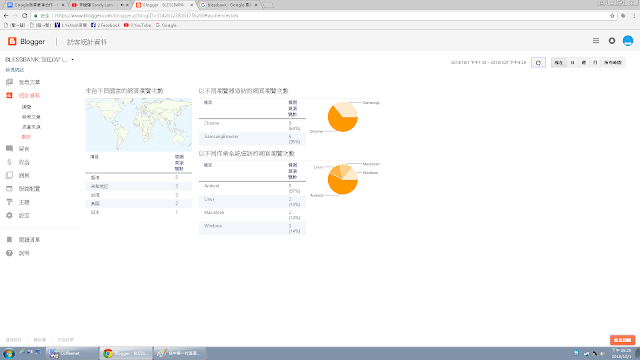Switch to the first Google browser tab

pos(36,5)
